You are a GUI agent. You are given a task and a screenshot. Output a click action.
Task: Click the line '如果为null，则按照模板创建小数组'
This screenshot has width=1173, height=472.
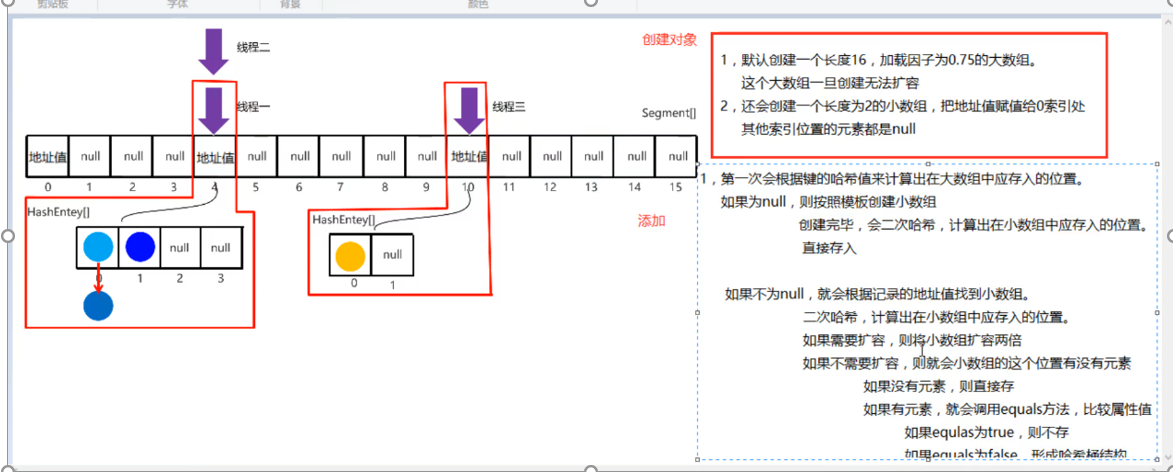(829, 201)
